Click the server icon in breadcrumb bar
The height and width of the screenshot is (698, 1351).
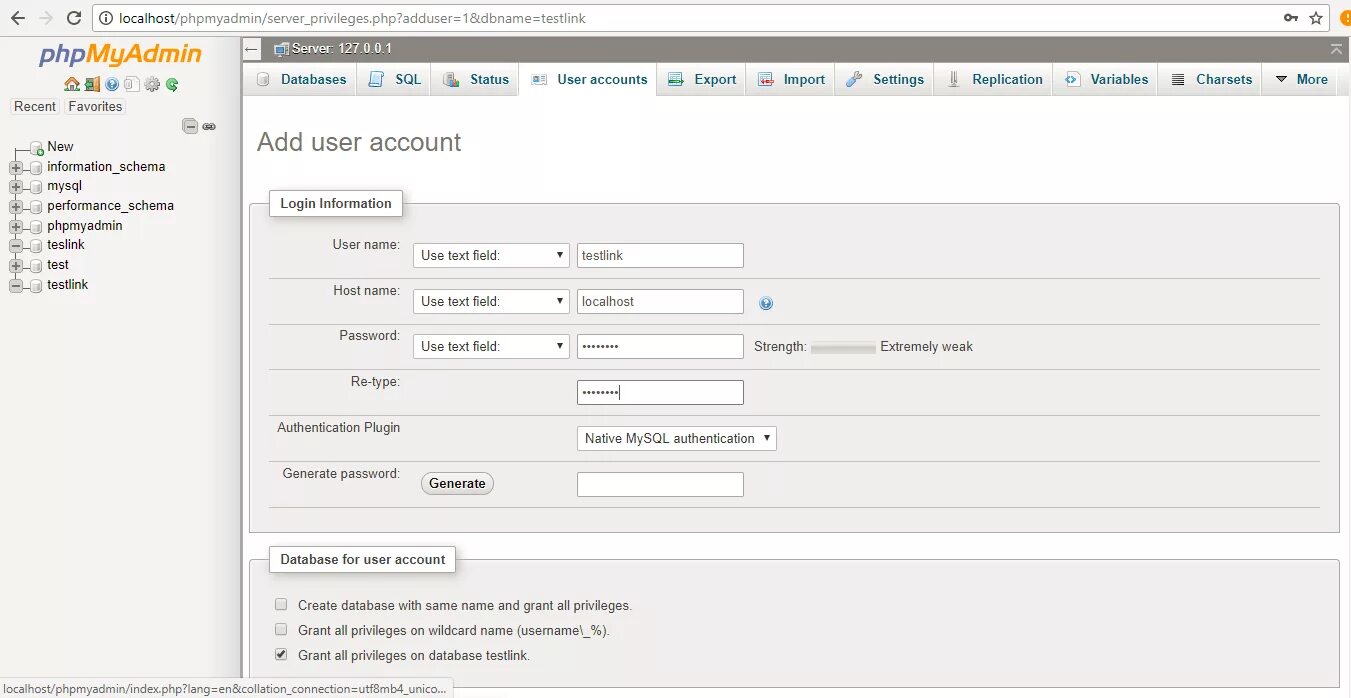coord(282,49)
